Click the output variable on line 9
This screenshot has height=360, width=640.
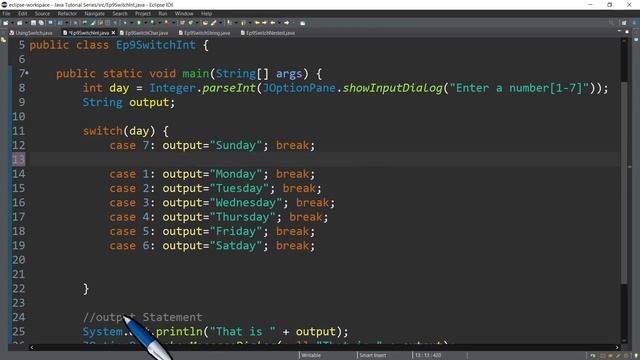tap(149, 102)
